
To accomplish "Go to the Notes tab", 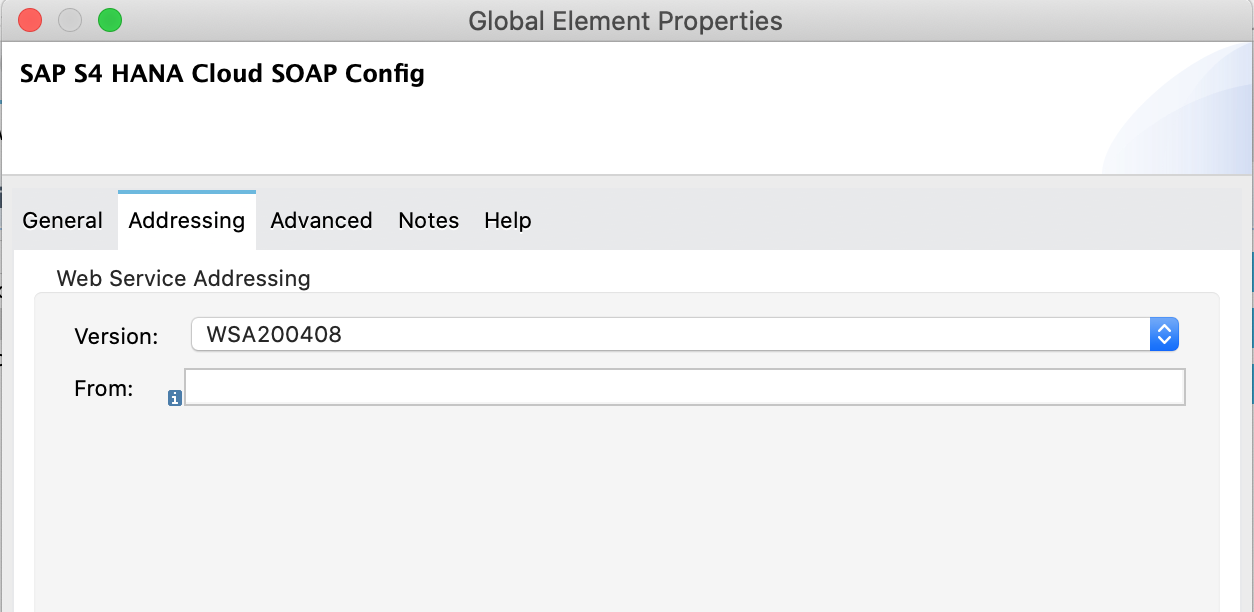I will tap(429, 221).
